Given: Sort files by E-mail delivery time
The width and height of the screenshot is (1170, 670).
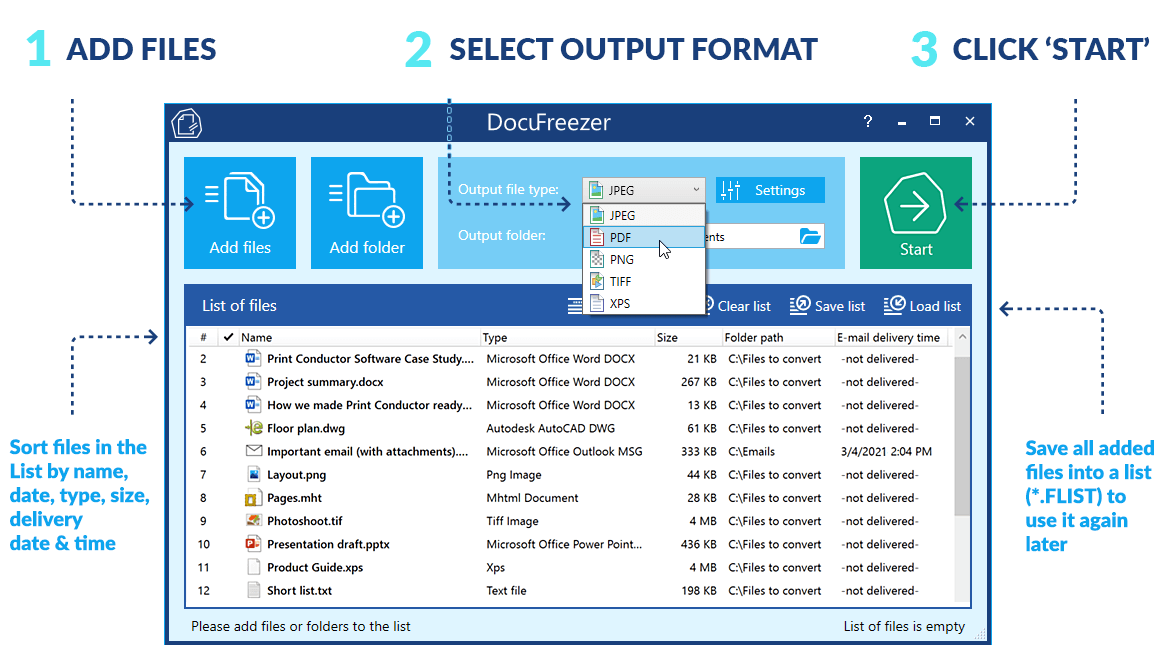Looking at the screenshot, I should [888, 338].
